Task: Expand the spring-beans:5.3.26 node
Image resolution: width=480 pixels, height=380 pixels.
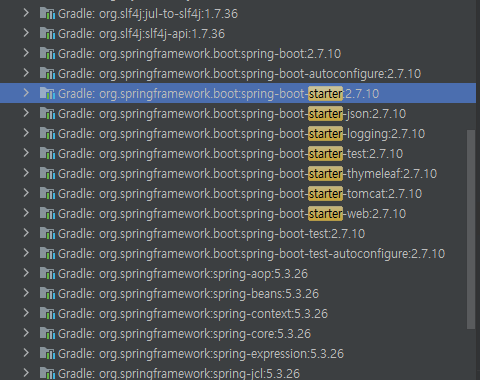Action: pyautogui.click(x=26, y=293)
